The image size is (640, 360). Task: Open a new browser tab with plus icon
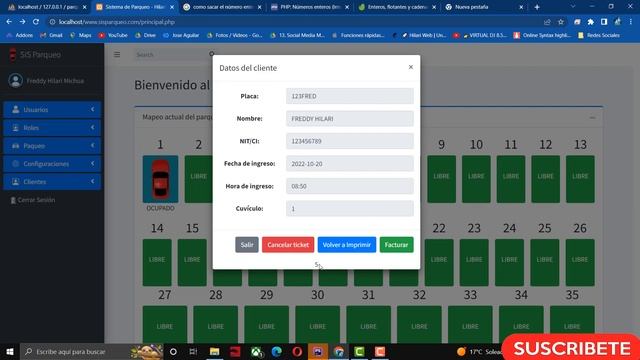(x=537, y=7)
